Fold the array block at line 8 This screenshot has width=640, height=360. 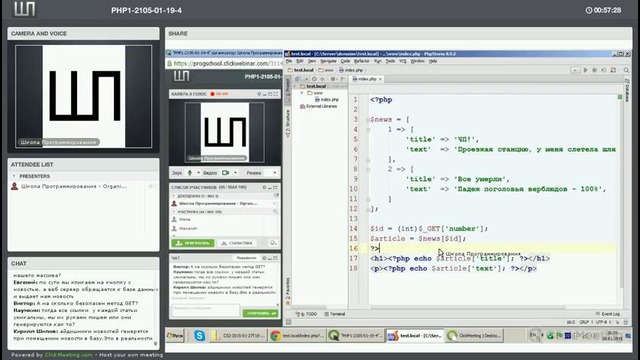(x=368, y=169)
